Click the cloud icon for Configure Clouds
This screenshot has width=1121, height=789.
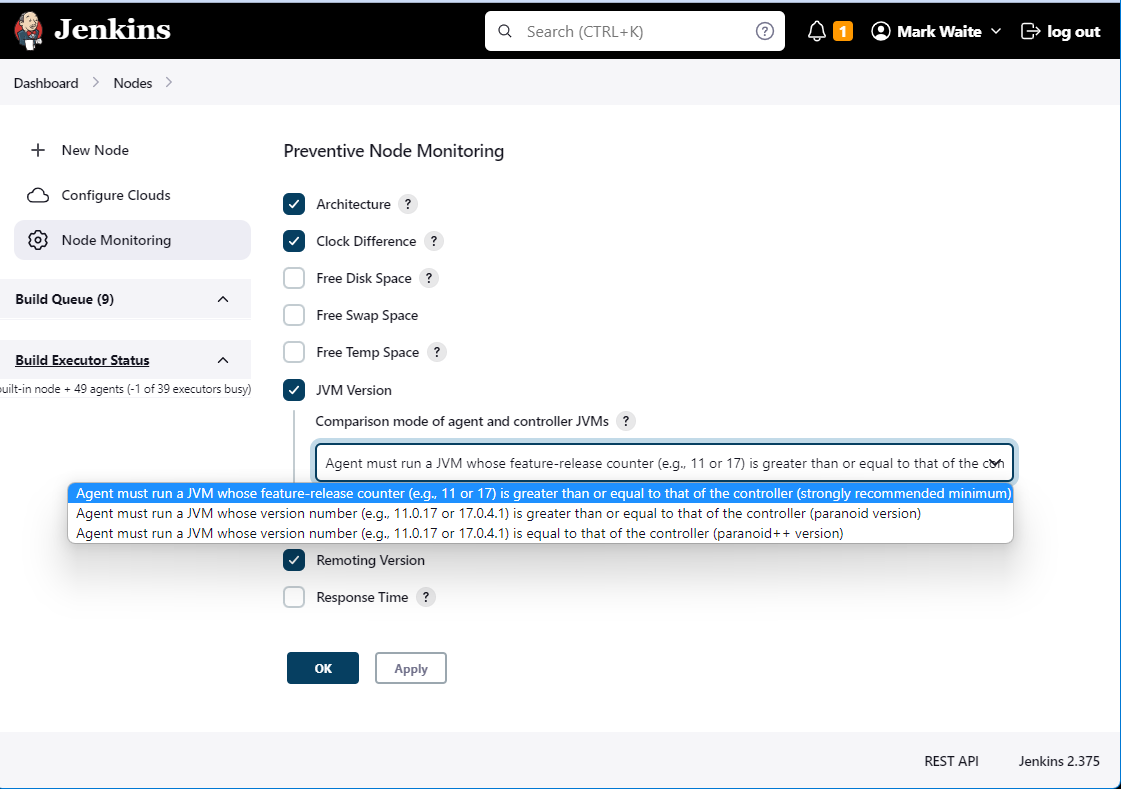pos(38,195)
